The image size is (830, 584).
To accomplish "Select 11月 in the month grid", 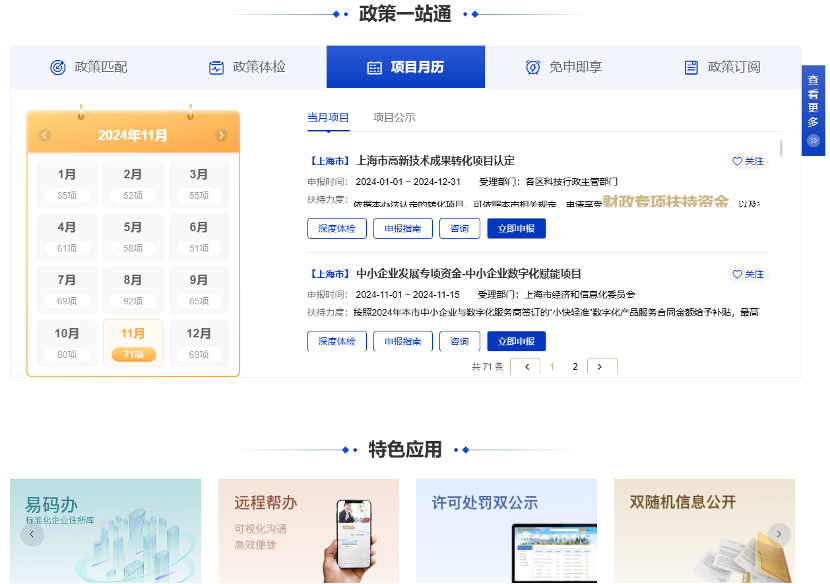I will tap(133, 343).
